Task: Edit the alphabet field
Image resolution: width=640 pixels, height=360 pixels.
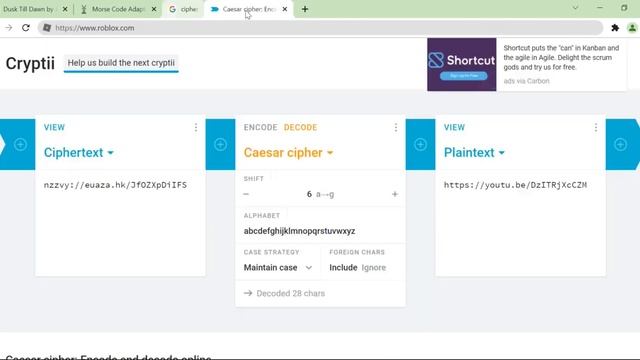Action: pos(300,231)
